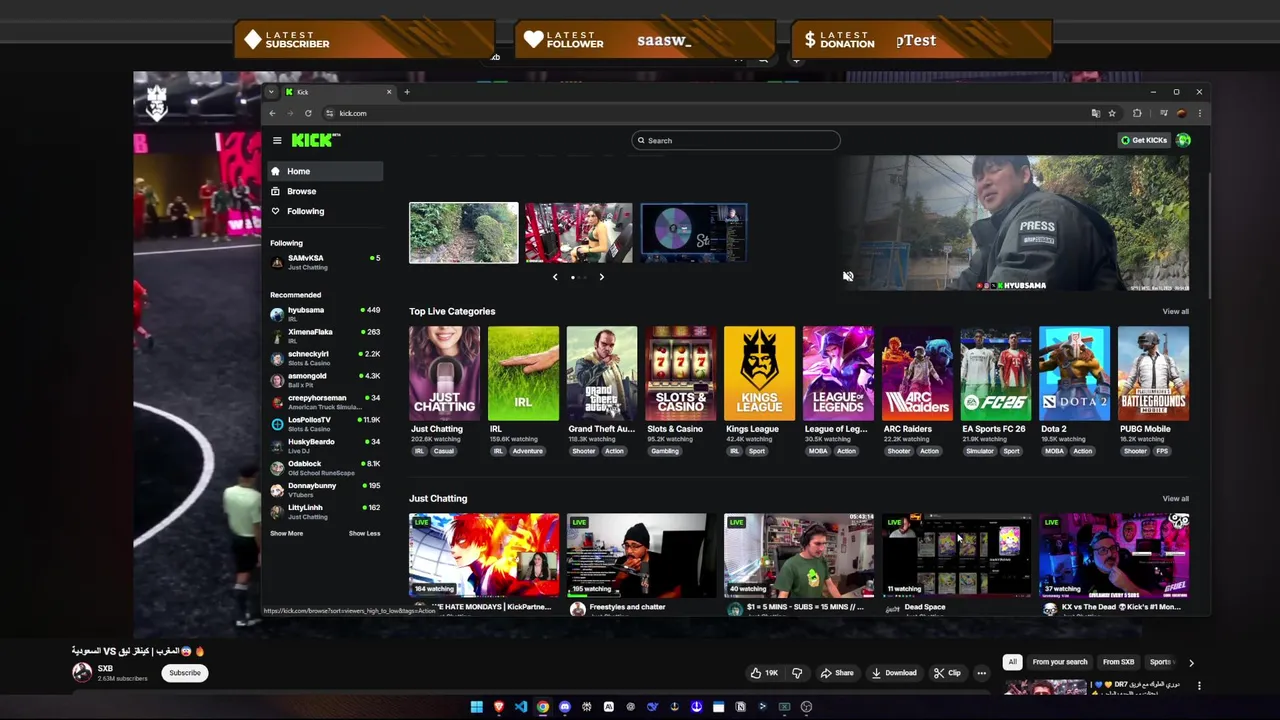Open XimenaFlaka recommended channel
The width and height of the screenshot is (1280, 720).
pyautogui.click(x=325, y=336)
